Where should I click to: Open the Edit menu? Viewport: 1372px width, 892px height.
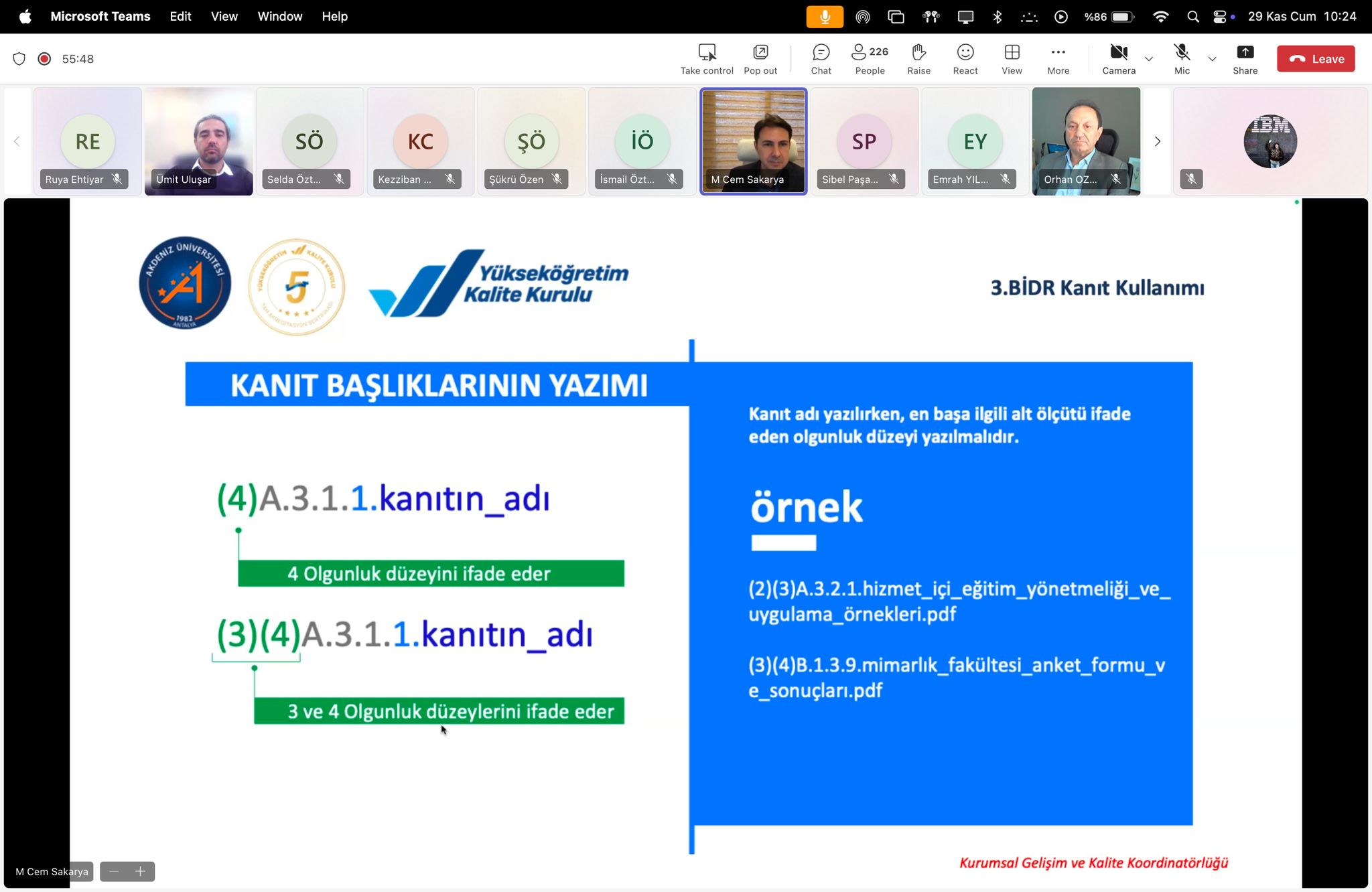(180, 16)
